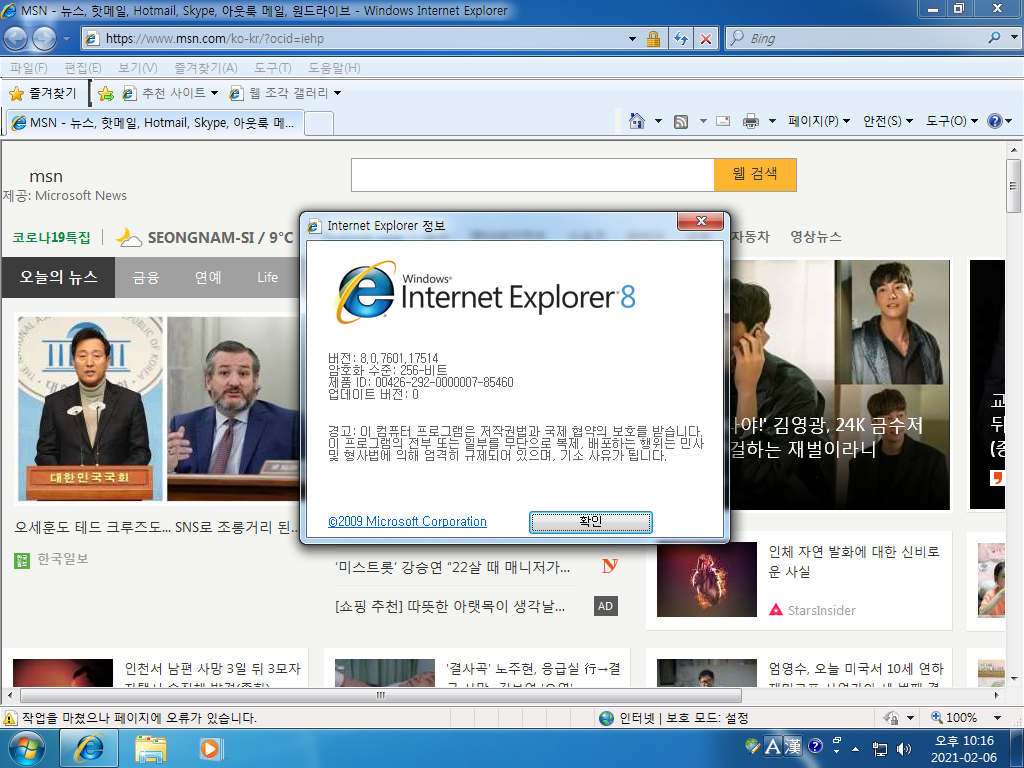Click the Home icon in command bar
Image resolution: width=1024 pixels, height=768 pixels.
(637, 121)
